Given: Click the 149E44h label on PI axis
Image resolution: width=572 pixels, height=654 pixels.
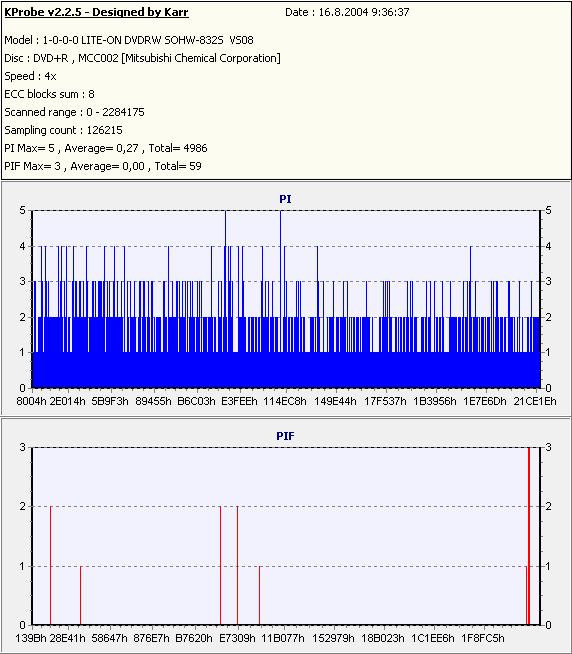Looking at the screenshot, I should tap(335, 401).
